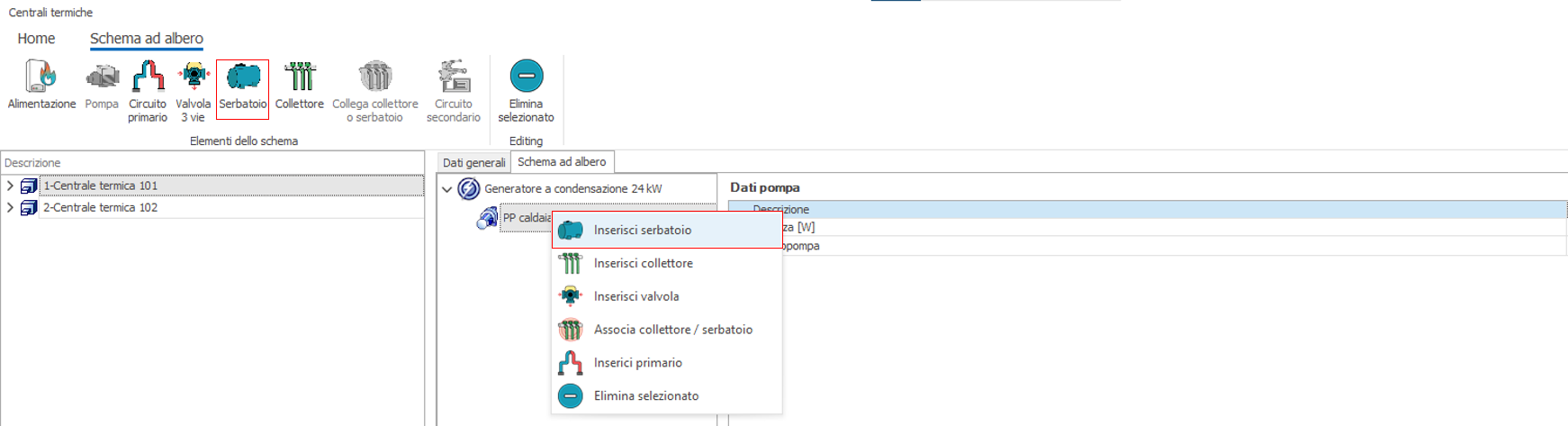Select Inserisci valvola menu entry
The width and height of the screenshot is (1568, 426).
click(635, 296)
